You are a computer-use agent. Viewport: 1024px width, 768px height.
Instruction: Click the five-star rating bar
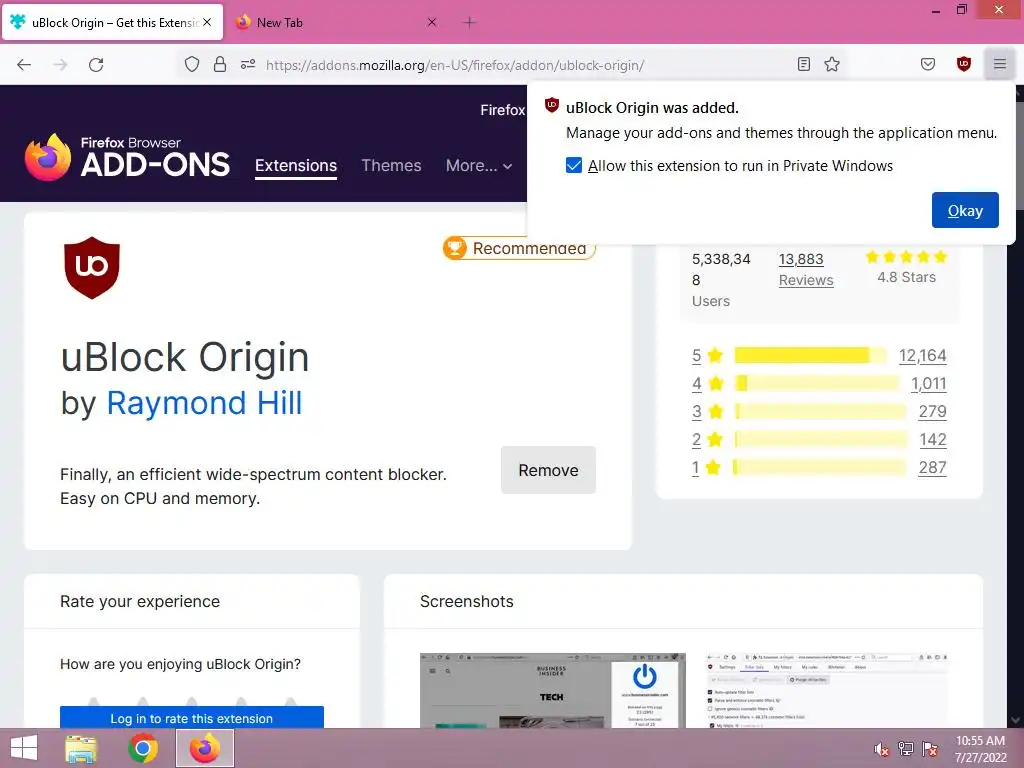pyautogui.click(x=810, y=355)
